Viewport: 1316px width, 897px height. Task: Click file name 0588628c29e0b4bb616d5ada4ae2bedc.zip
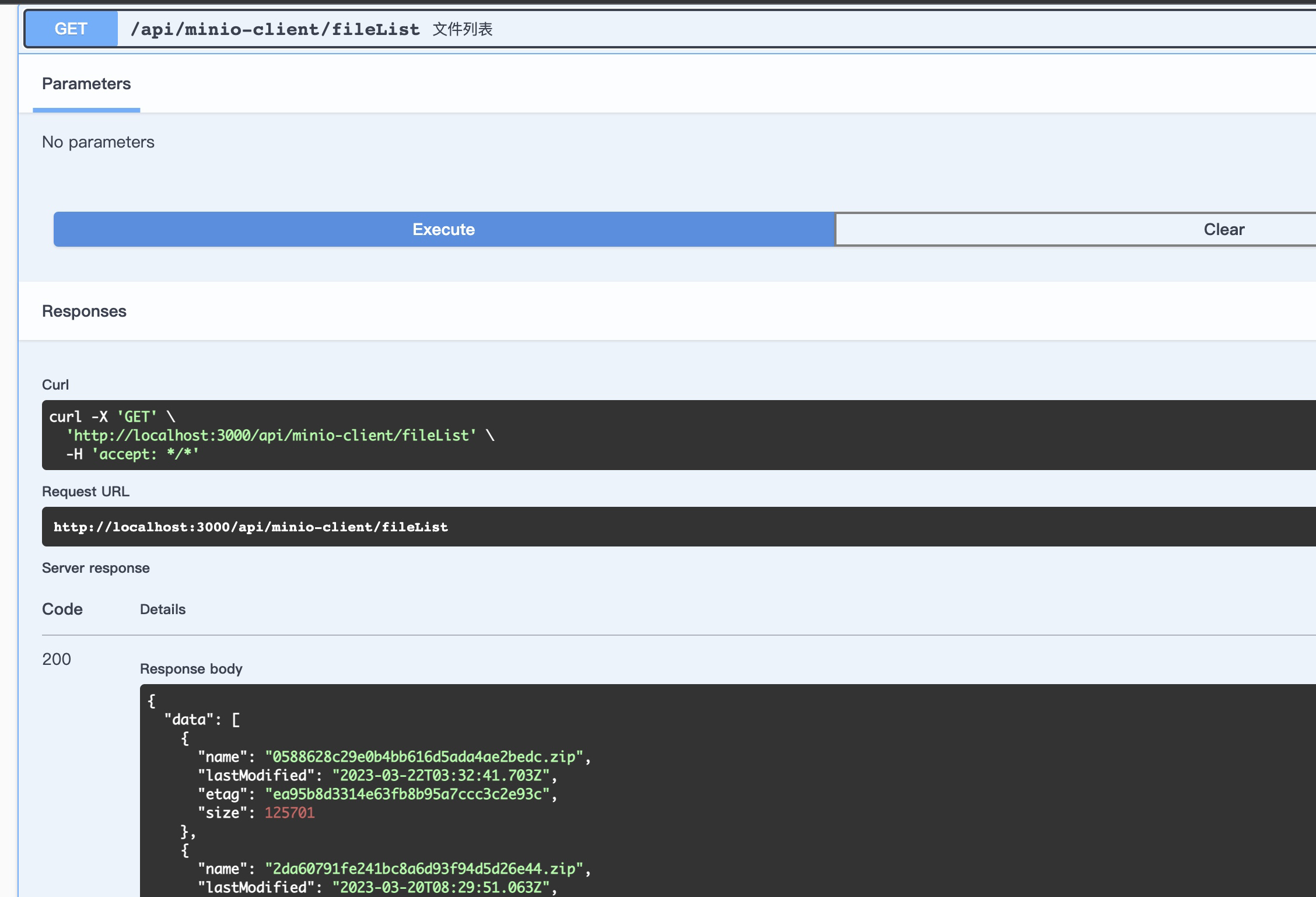pos(424,757)
